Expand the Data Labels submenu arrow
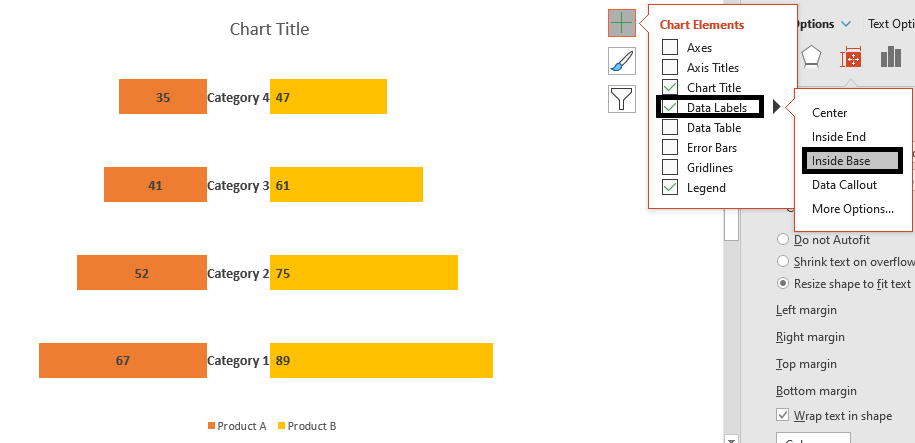Viewport: 915px width, 443px height. coord(777,107)
